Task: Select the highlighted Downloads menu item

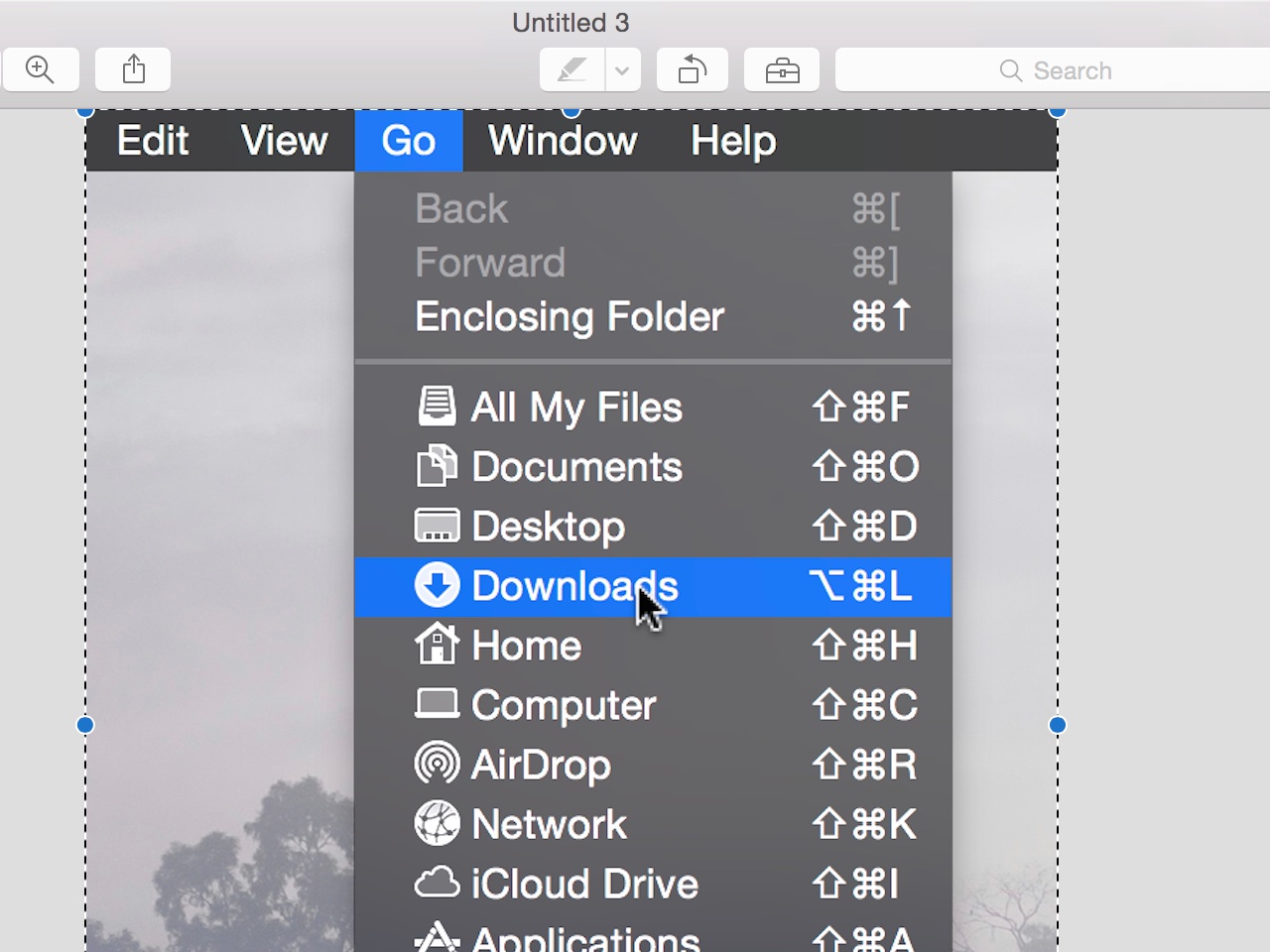Action: [653, 586]
